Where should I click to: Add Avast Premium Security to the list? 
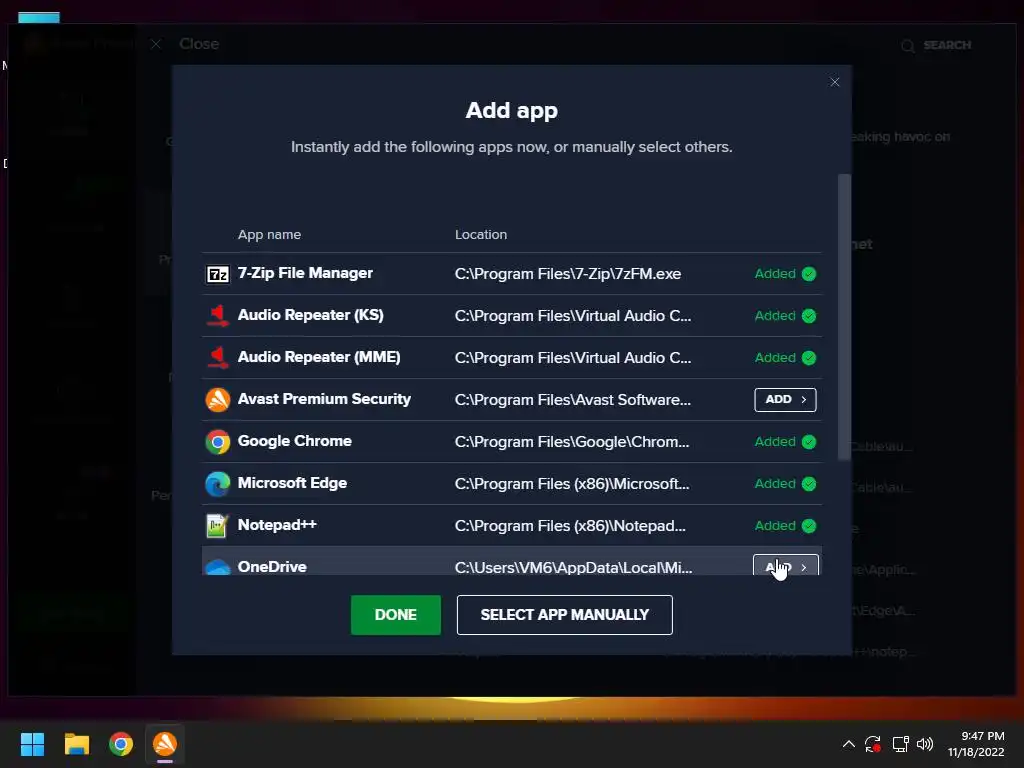(785, 400)
